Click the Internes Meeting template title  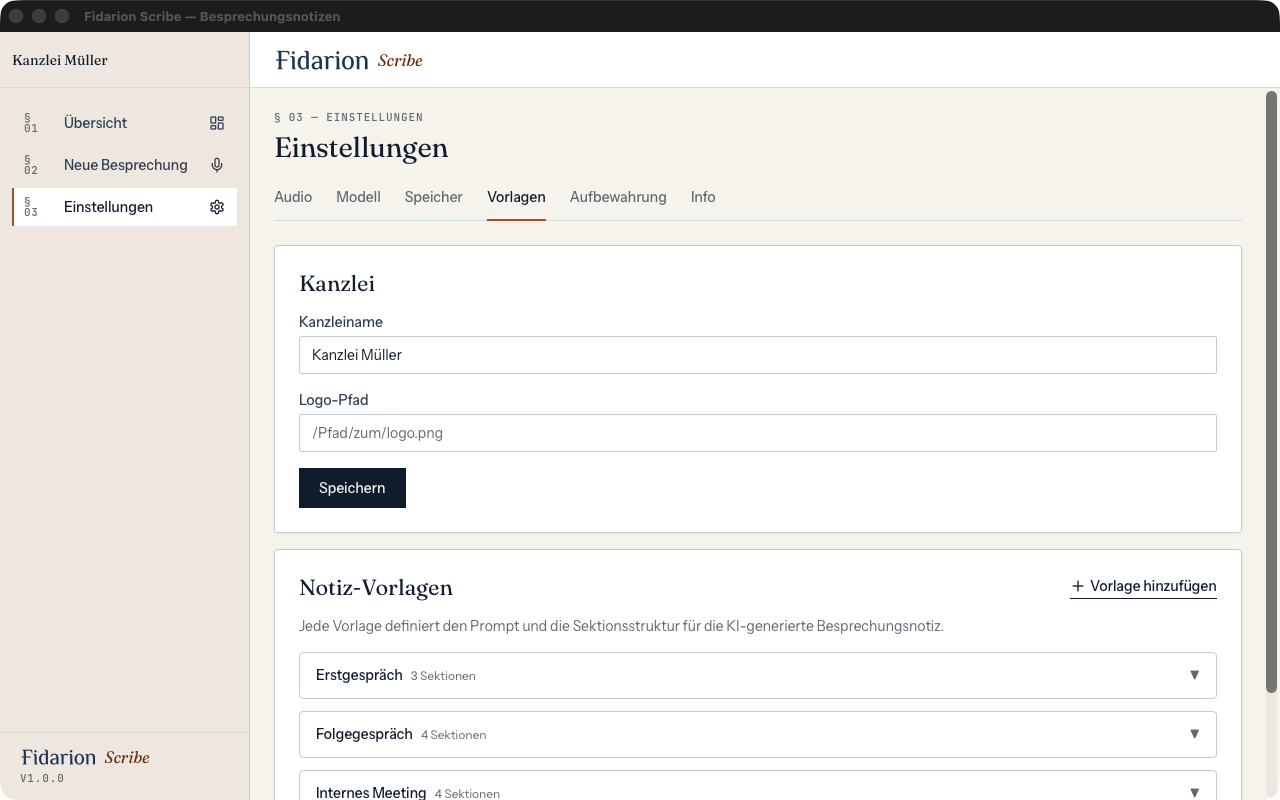click(x=371, y=793)
